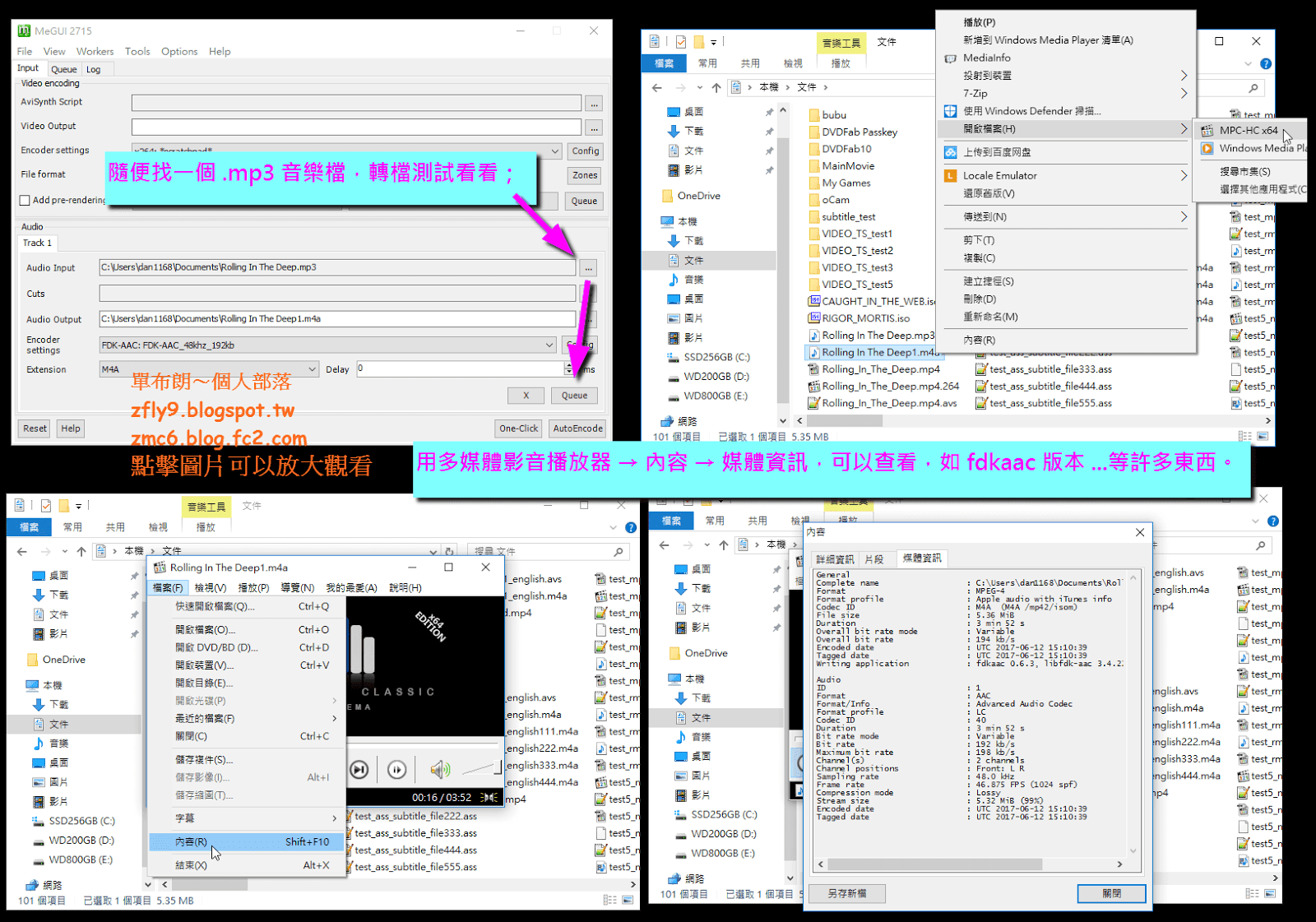Click 另存新檔 button in properties dialog
The height and width of the screenshot is (922, 1316).
pyautogui.click(x=846, y=893)
